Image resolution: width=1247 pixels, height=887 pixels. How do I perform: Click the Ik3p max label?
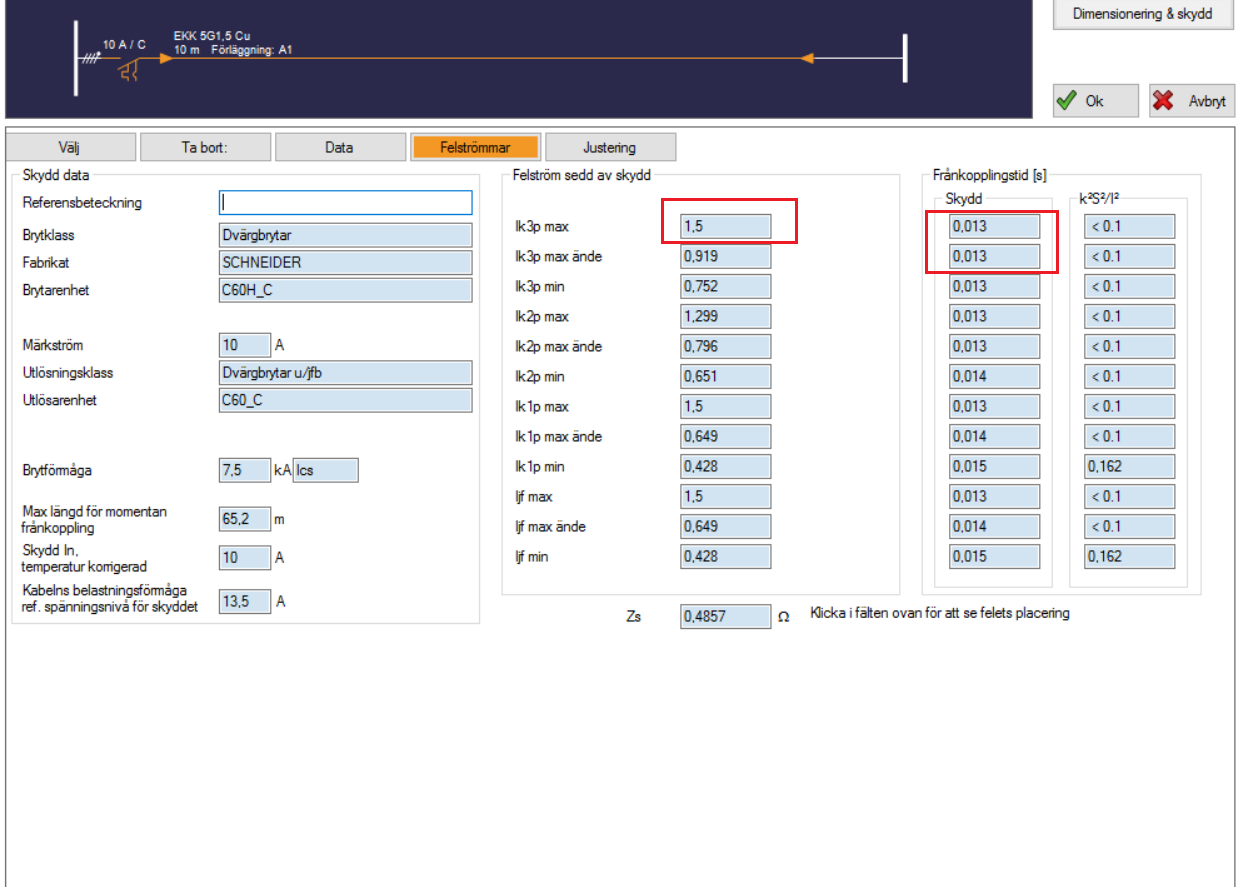pyautogui.click(x=541, y=227)
